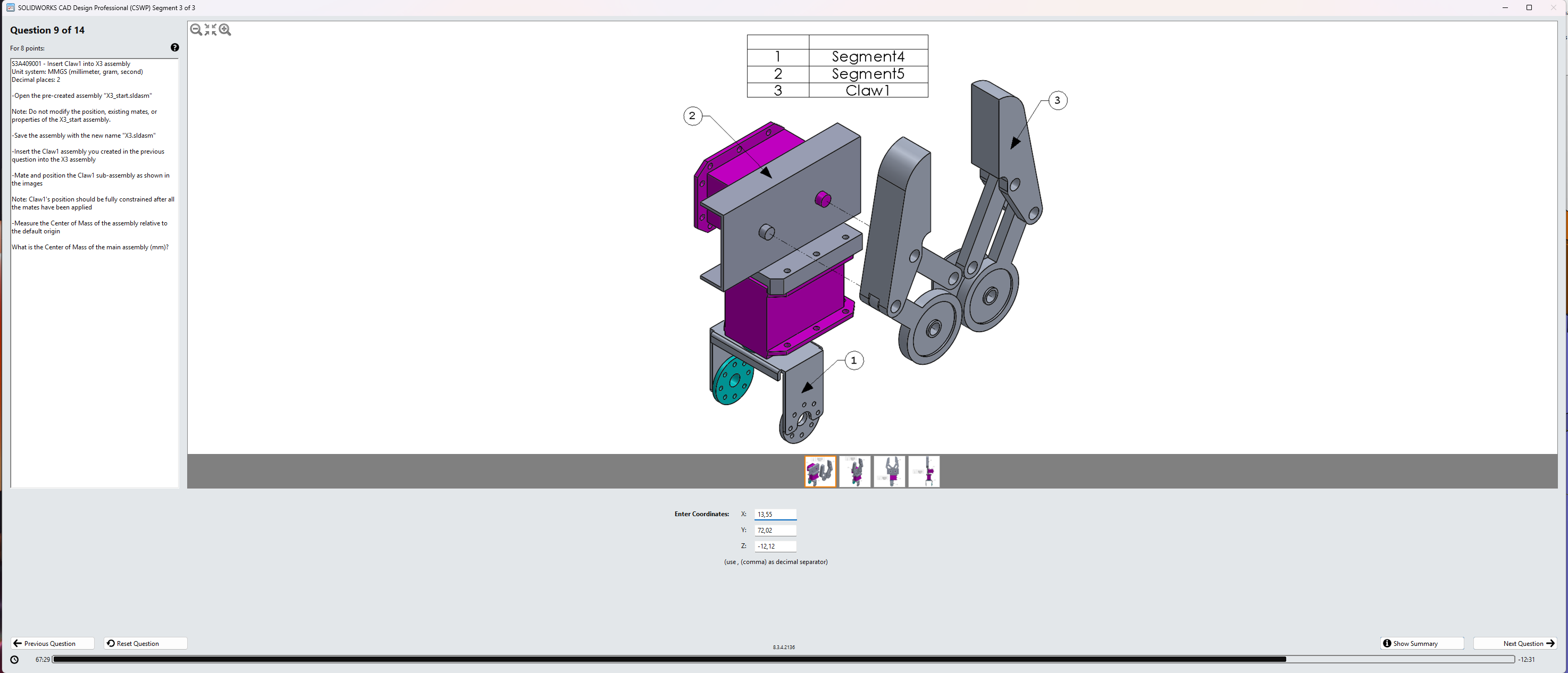Show the third image thumbnail
This screenshot has height=673, width=1568.
tap(890, 471)
